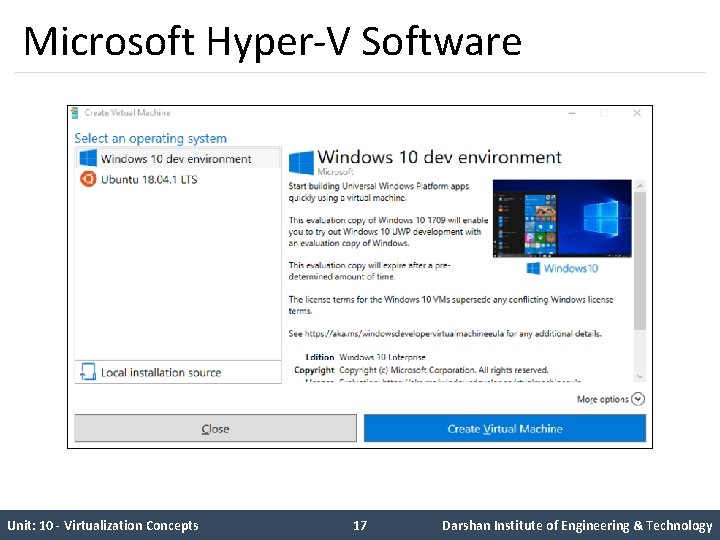
Task: Click the Create Virtual Machine button
Action: [505, 428]
